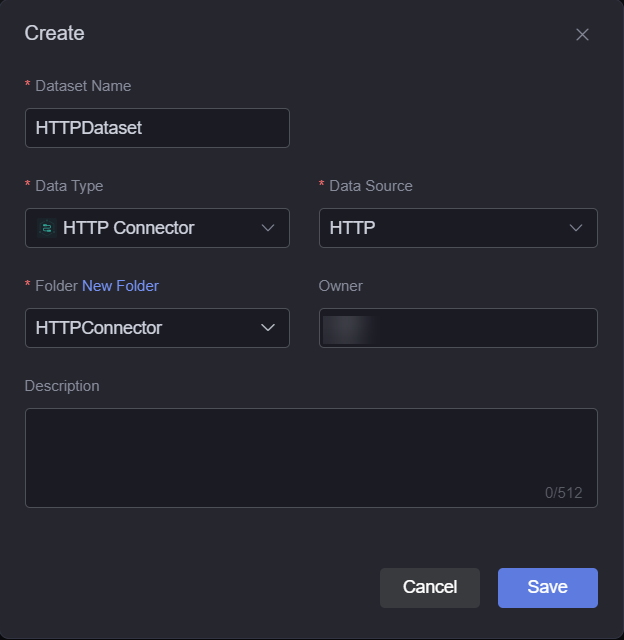The height and width of the screenshot is (640, 624).
Task: Focus the Description text area
Action: coord(311,458)
